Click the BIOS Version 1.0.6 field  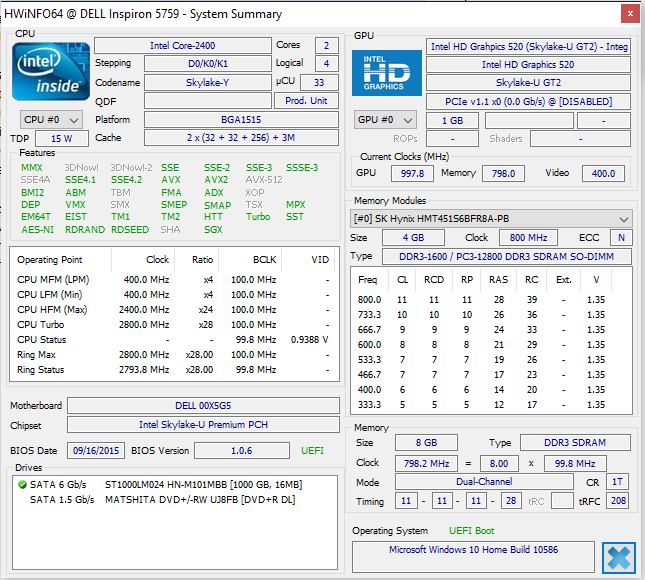[x=242, y=451]
